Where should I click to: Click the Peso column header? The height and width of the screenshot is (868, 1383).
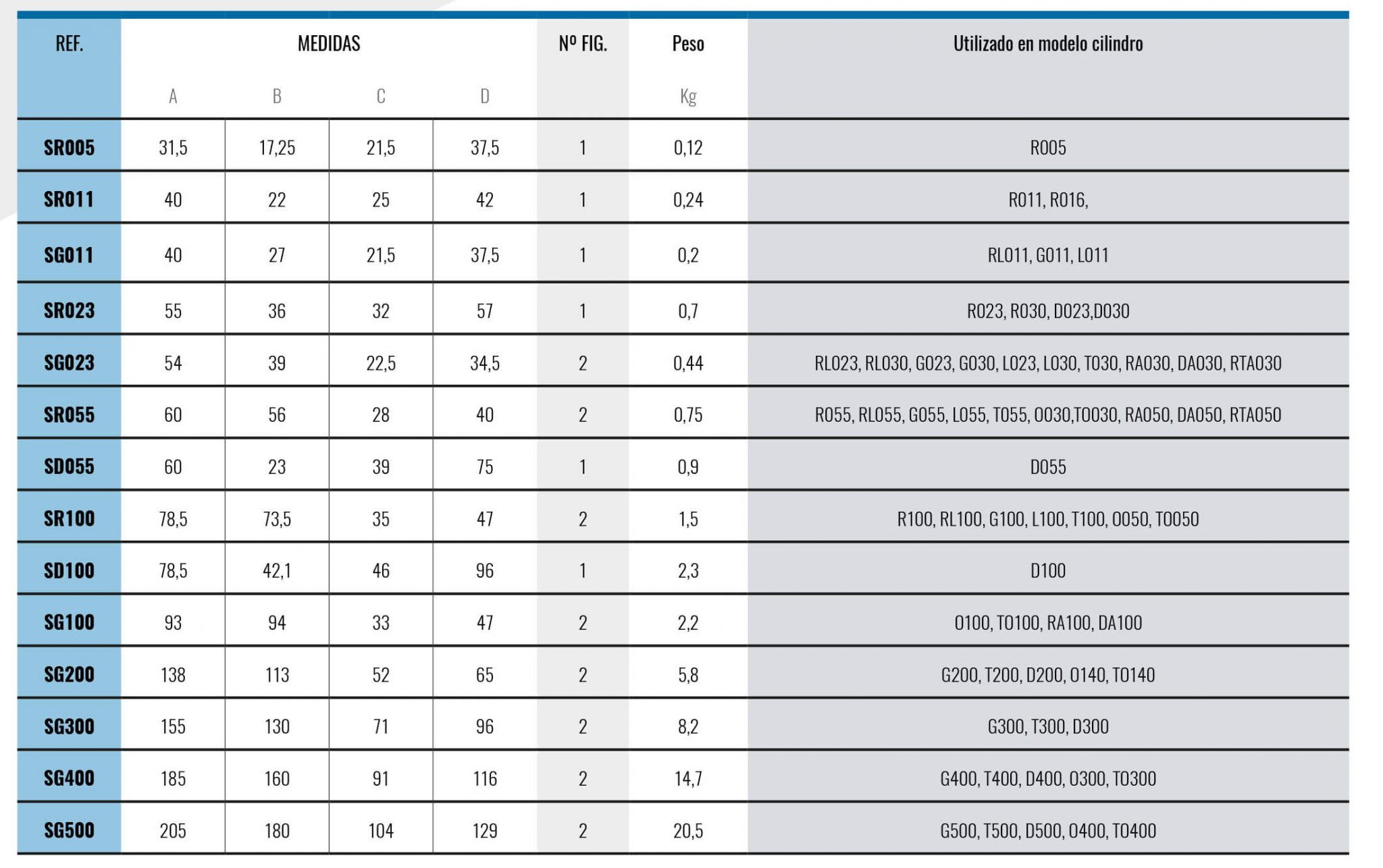click(687, 45)
